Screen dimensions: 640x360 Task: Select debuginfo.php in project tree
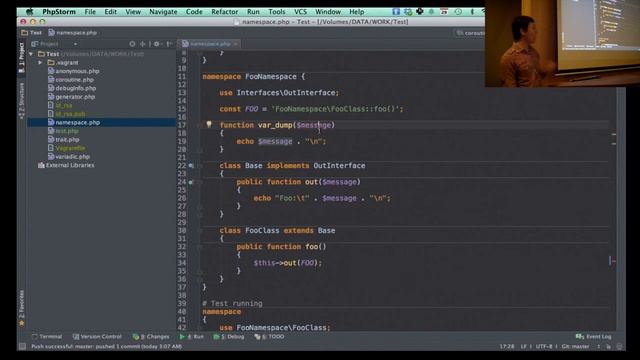pyautogui.click(x=72, y=88)
